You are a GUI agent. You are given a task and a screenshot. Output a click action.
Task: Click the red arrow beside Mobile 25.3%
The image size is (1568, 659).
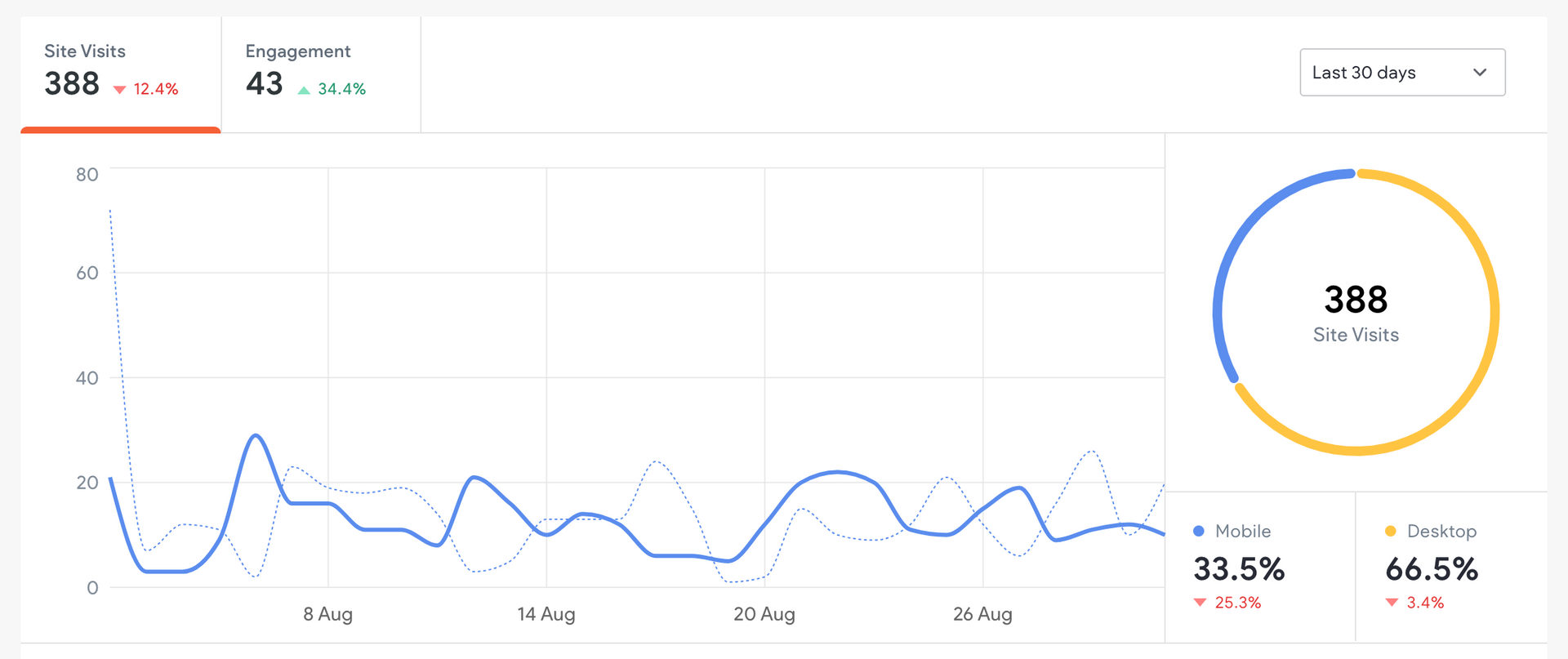coord(1200,603)
